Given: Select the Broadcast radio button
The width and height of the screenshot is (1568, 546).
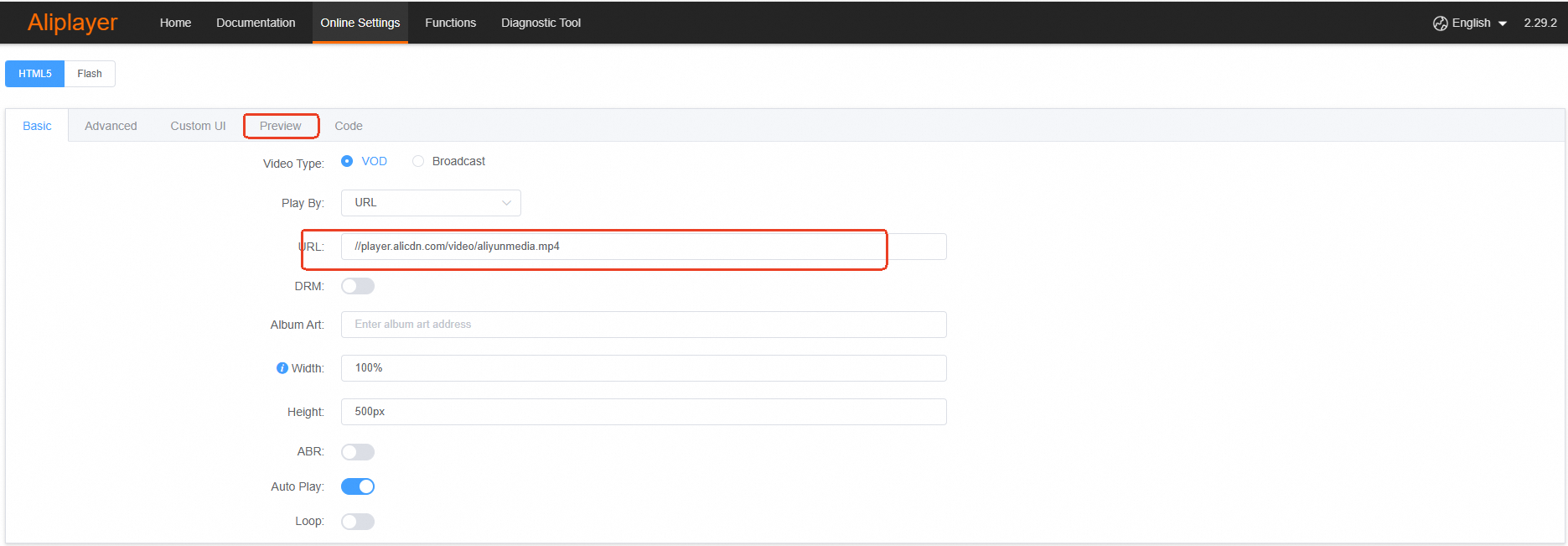Looking at the screenshot, I should 418,161.
